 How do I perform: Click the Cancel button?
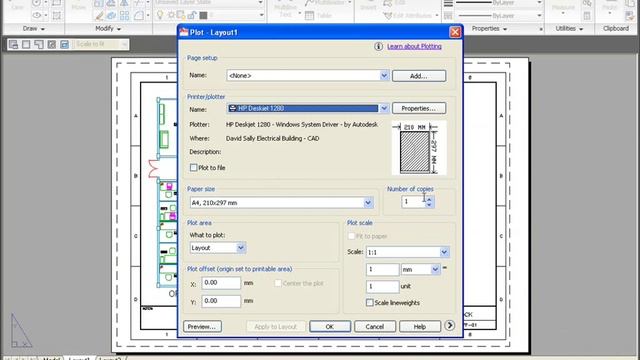point(375,327)
